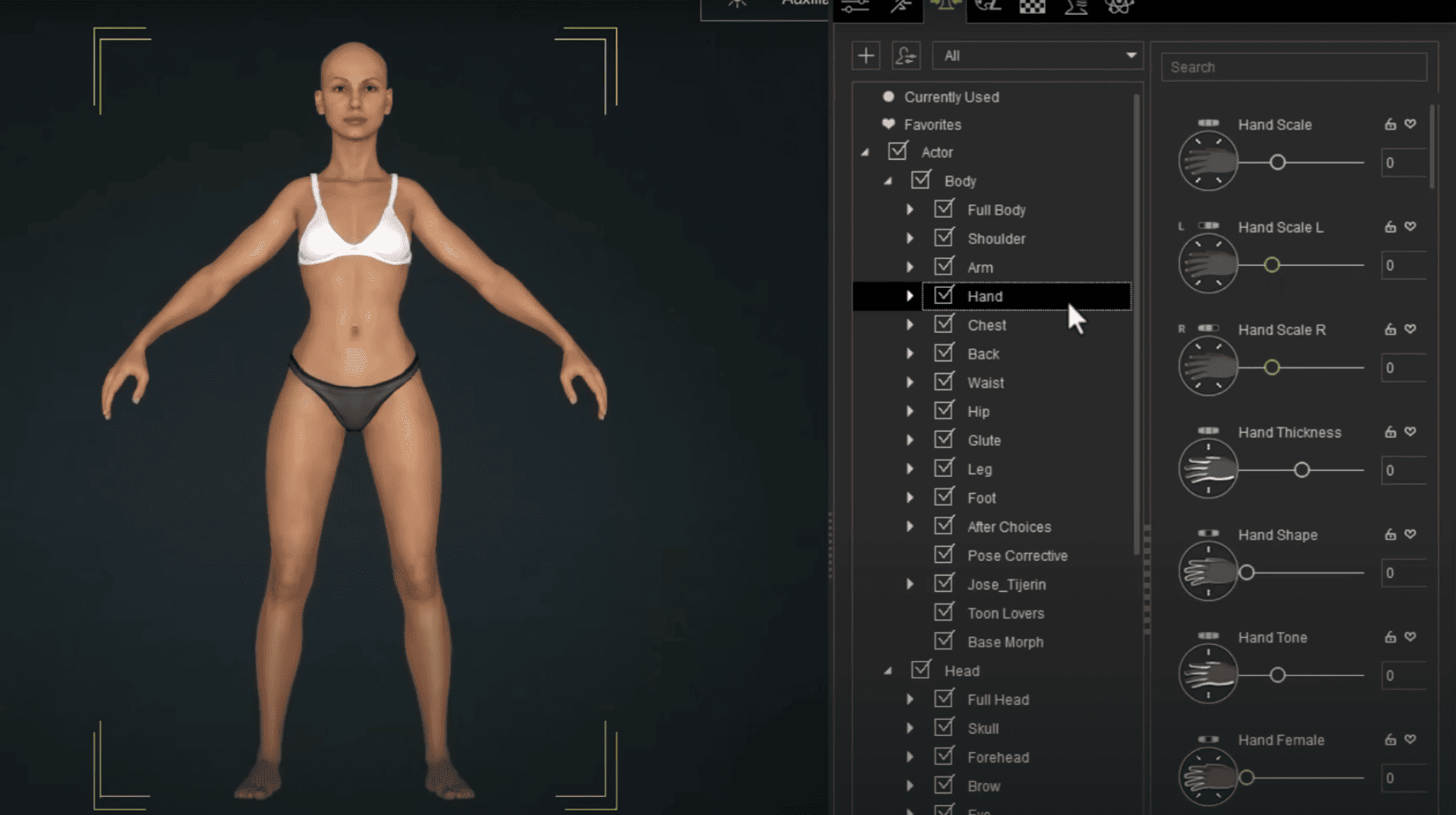Image resolution: width=1456 pixels, height=815 pixels.
Task: Click the lock icon for Hand Scale
Action: tap(1390, 125)
